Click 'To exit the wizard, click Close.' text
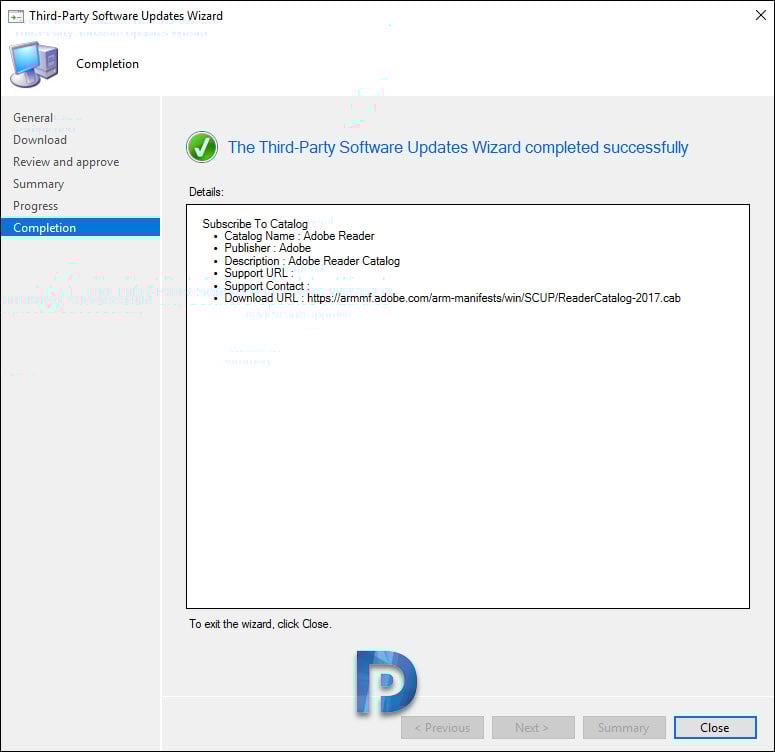775x752 pixels. (x=260, y=624)
